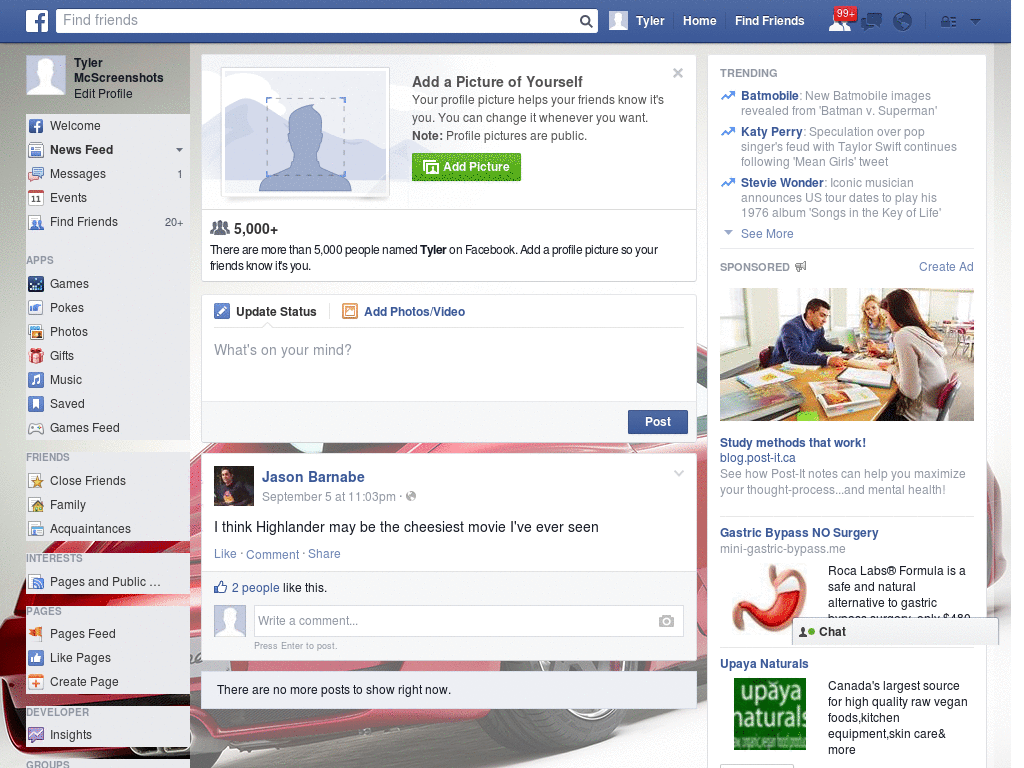Click the Facebook logo icon
1024x768 pixels.
37,21
